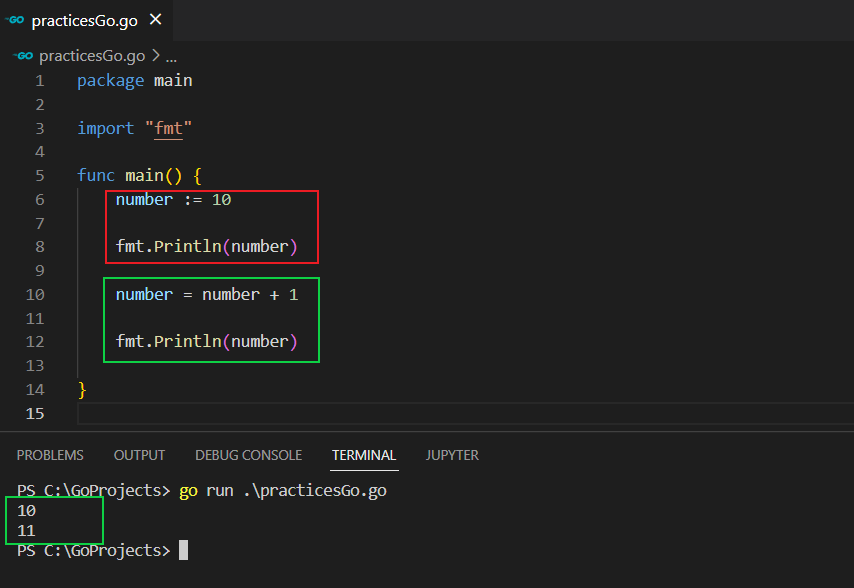
Task: Show the DEBUG CONSOLE tab
Action: 248,455
